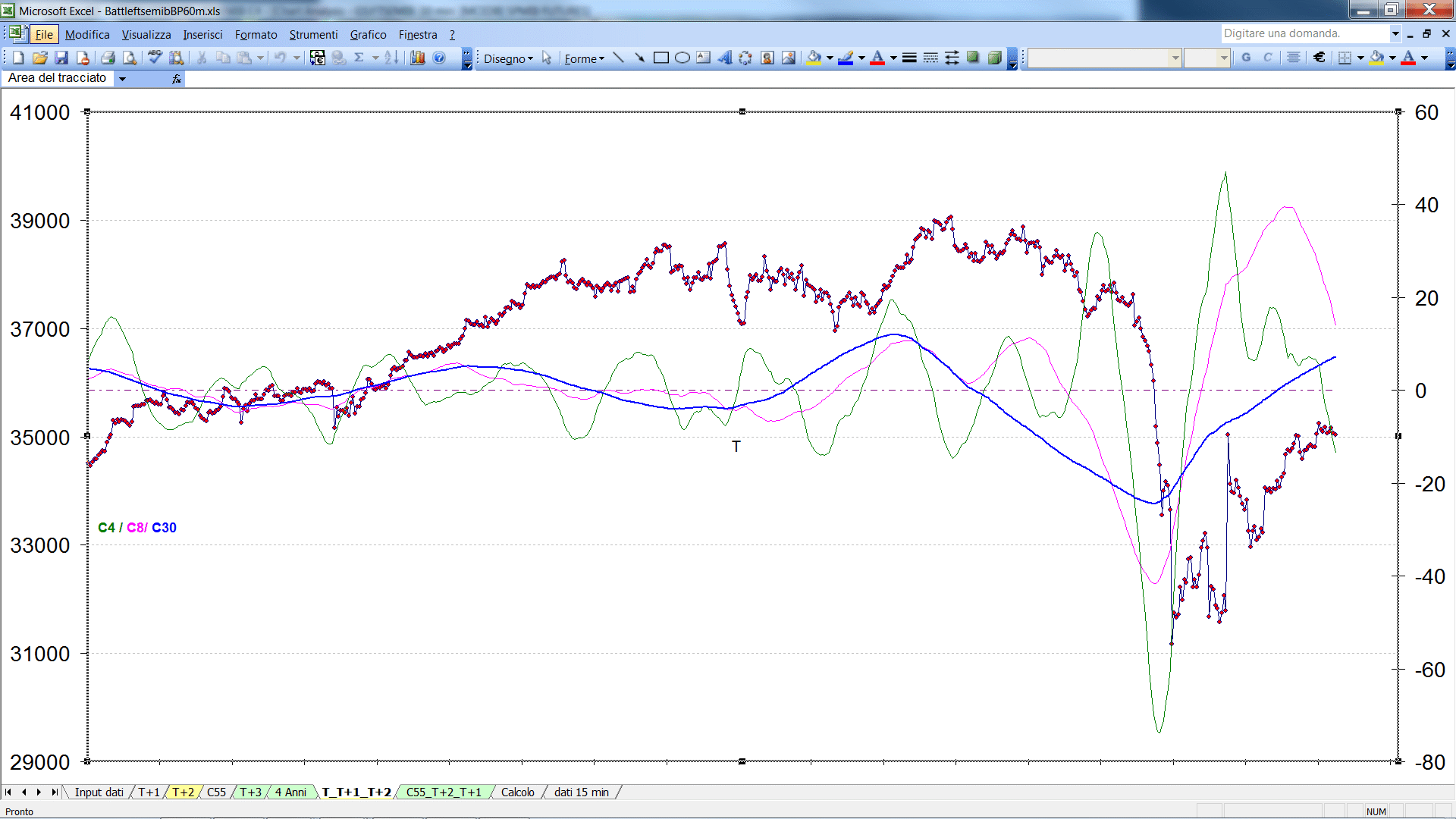1456x819 pixels.
Task: Insert WordArt from drawing toolbar
Action: [x=724, y=58]
